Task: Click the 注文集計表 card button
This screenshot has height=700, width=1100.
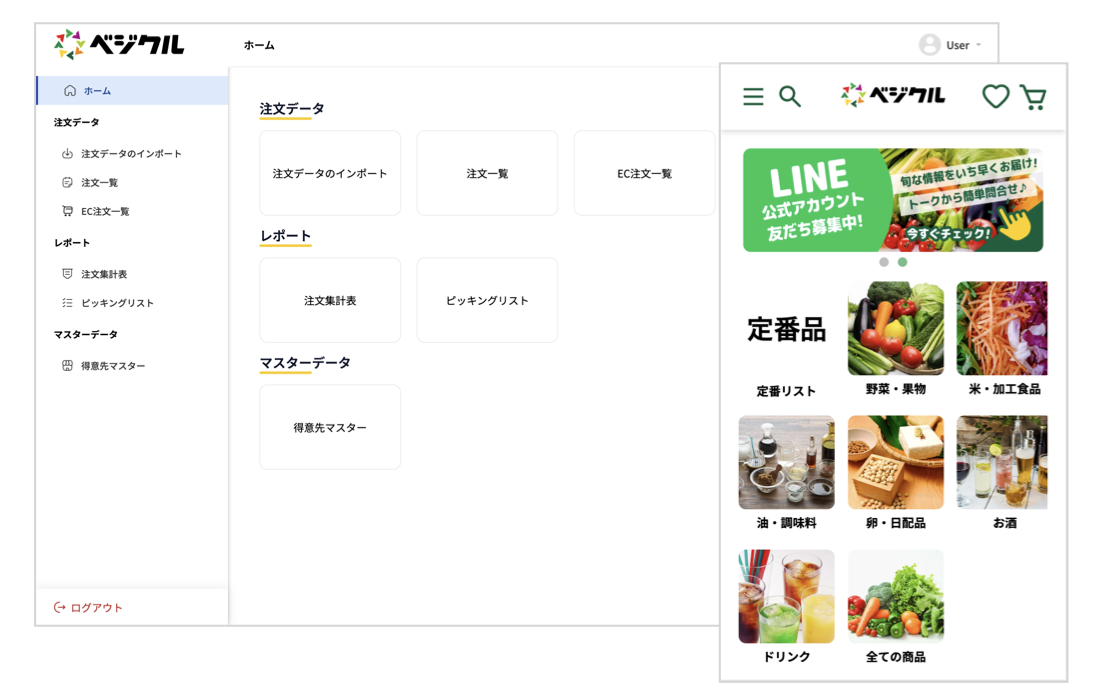Action: click(330, 300)
